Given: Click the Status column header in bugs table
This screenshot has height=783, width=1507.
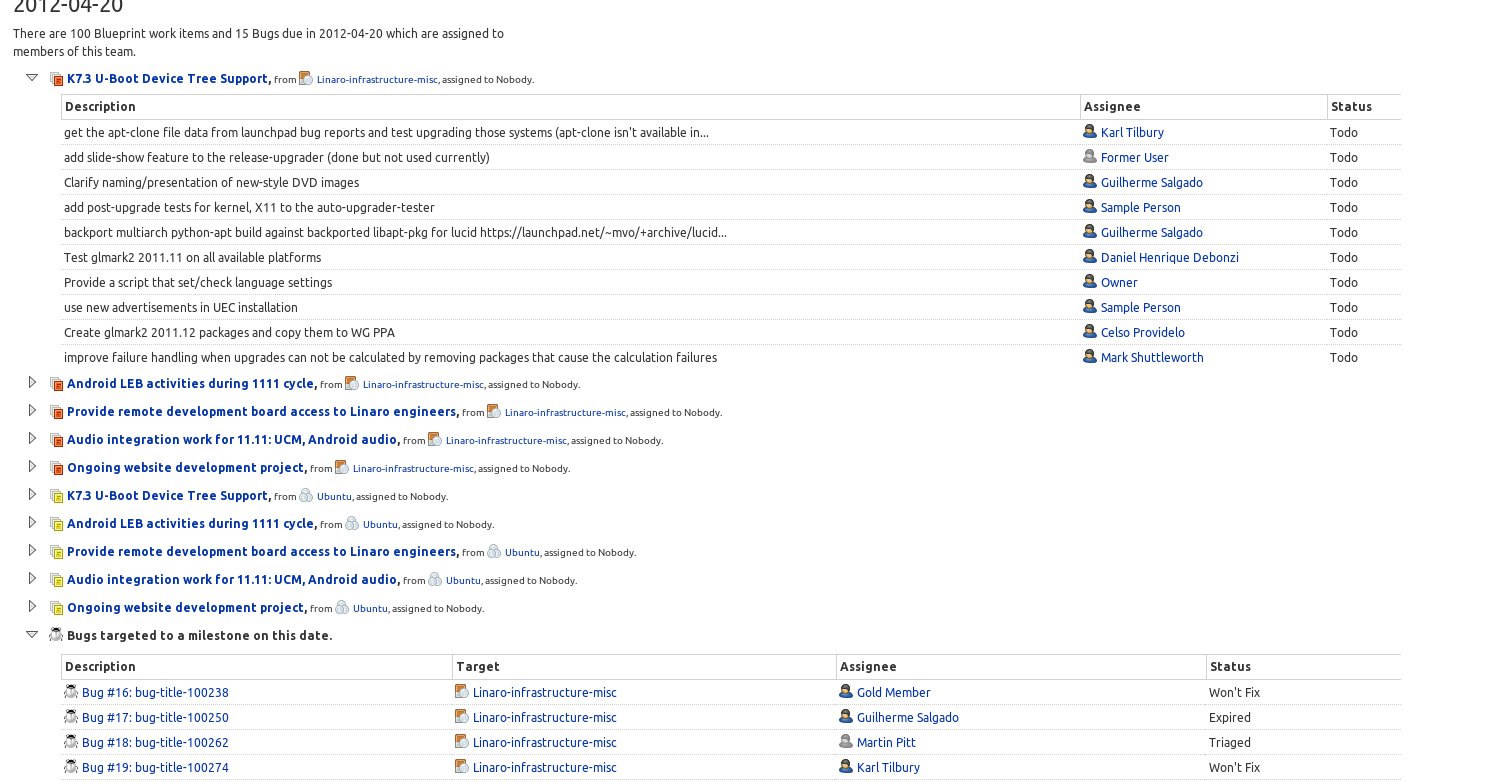Looking at the screenshot, I should pyautogui.click(x=1230, y=666).
